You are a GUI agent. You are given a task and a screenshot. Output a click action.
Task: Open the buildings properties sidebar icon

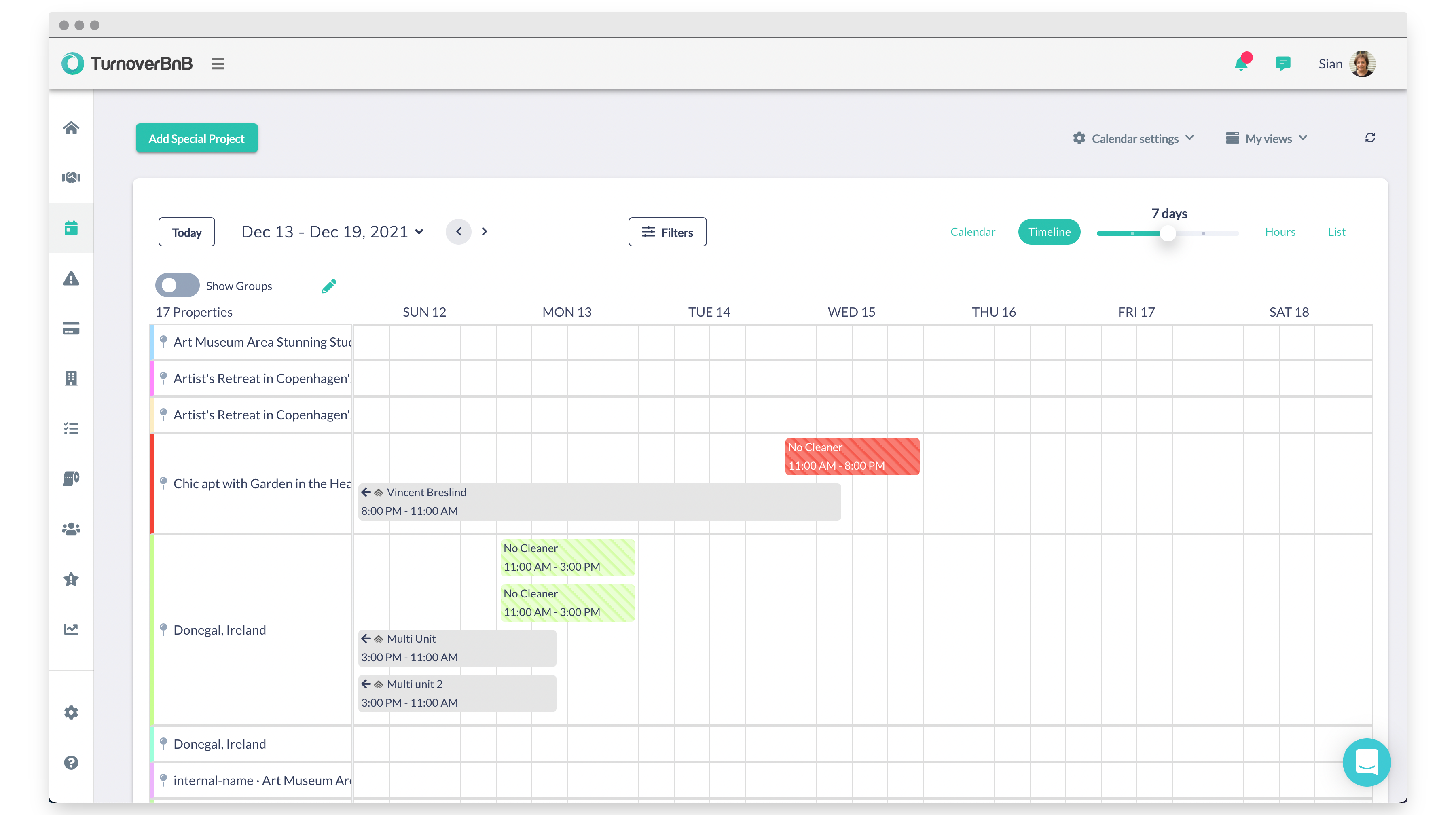[71, 378]
